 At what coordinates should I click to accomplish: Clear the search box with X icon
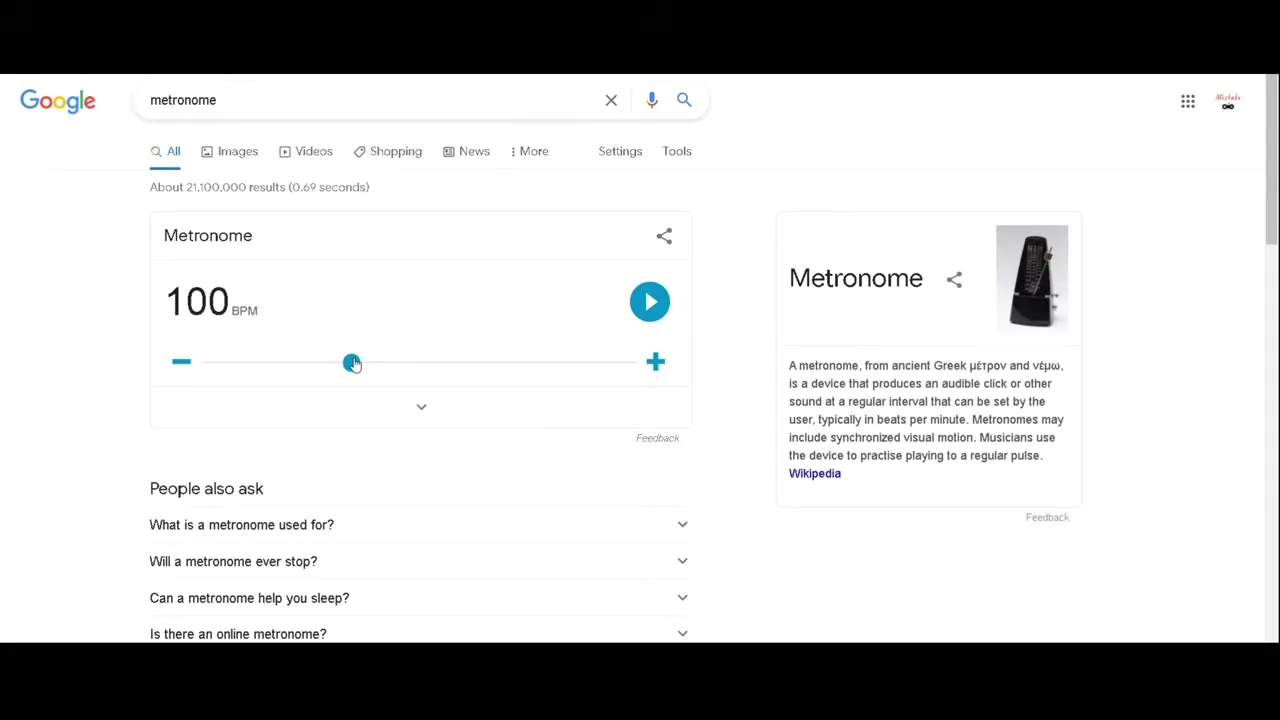click(x=611, y=100)
